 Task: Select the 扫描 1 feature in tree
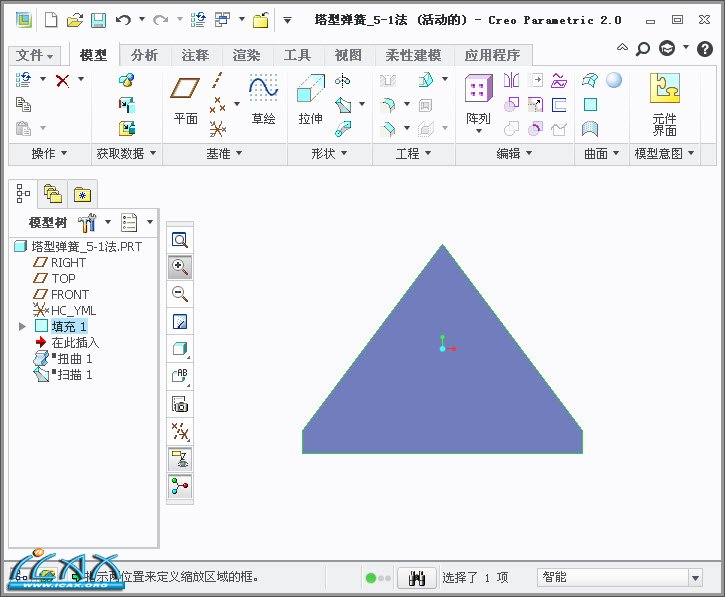(63, 375)
